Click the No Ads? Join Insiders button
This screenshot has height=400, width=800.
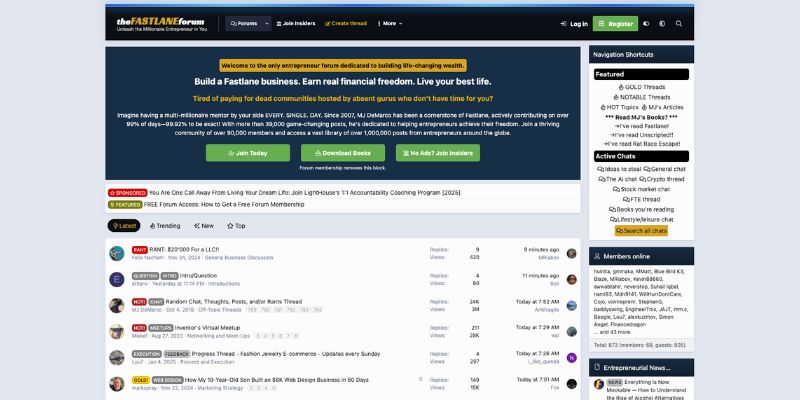click(438, 153)
